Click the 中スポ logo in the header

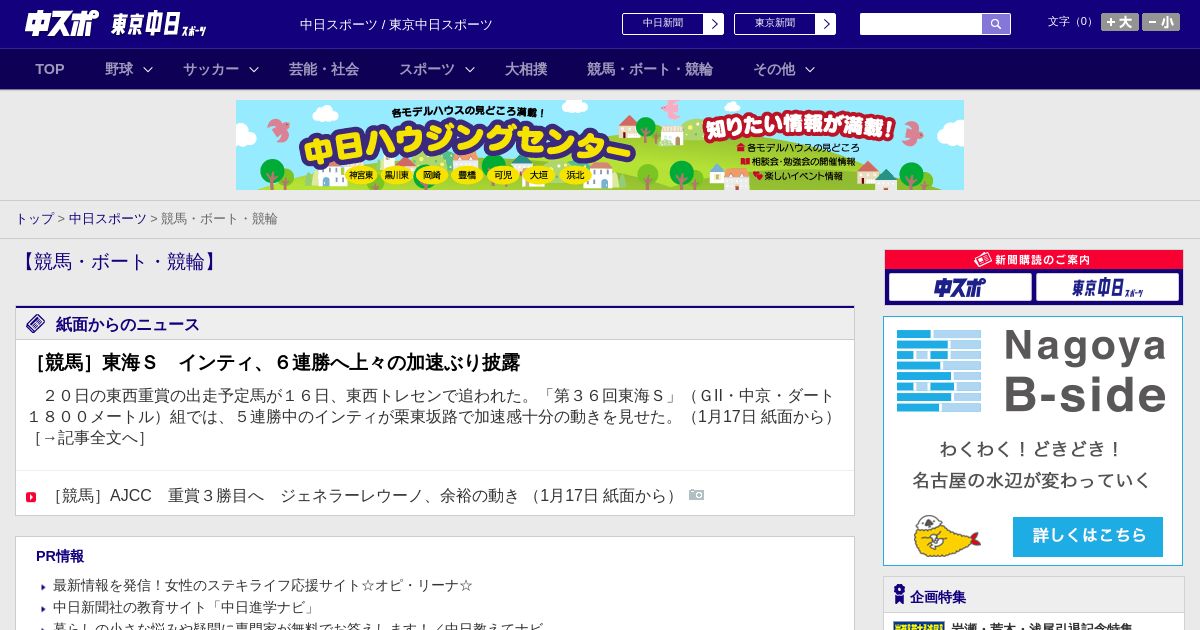62,23
